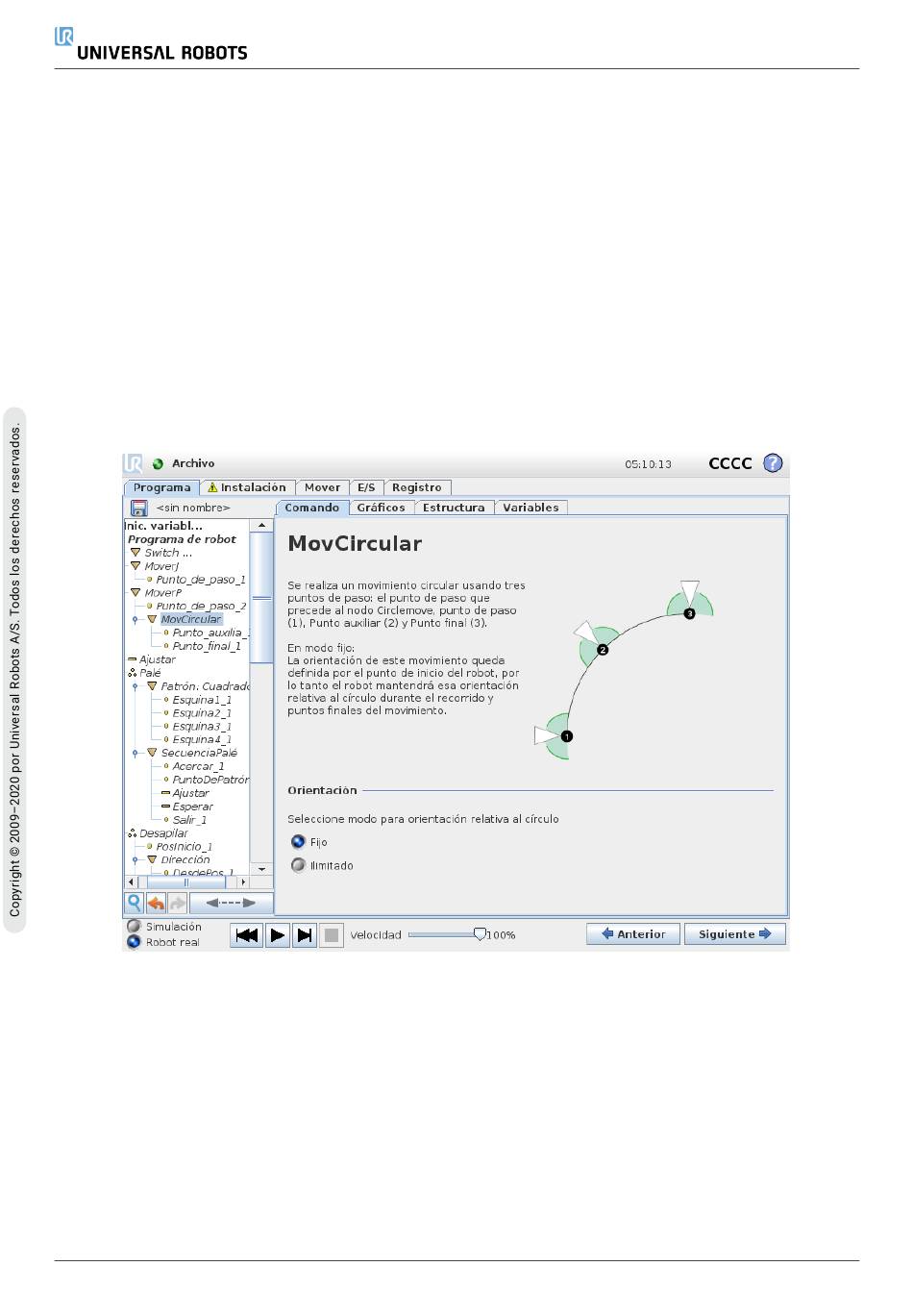Image resolution: width=913 pixels, height=1316 pixels.
Task: Select the Ilimitado orientation radio button
Action: (x=298, y=865)
